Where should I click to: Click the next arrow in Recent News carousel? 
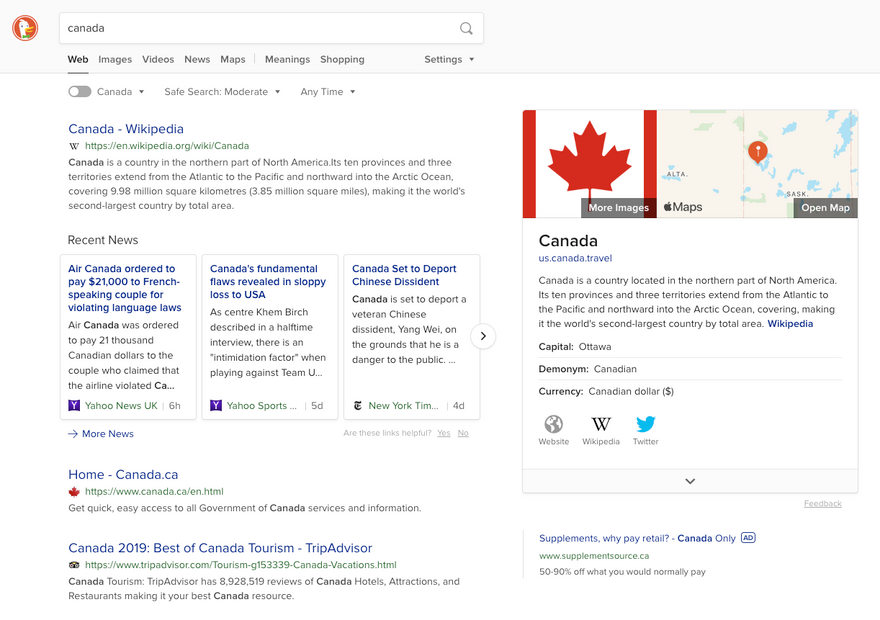tap(483, 336)
